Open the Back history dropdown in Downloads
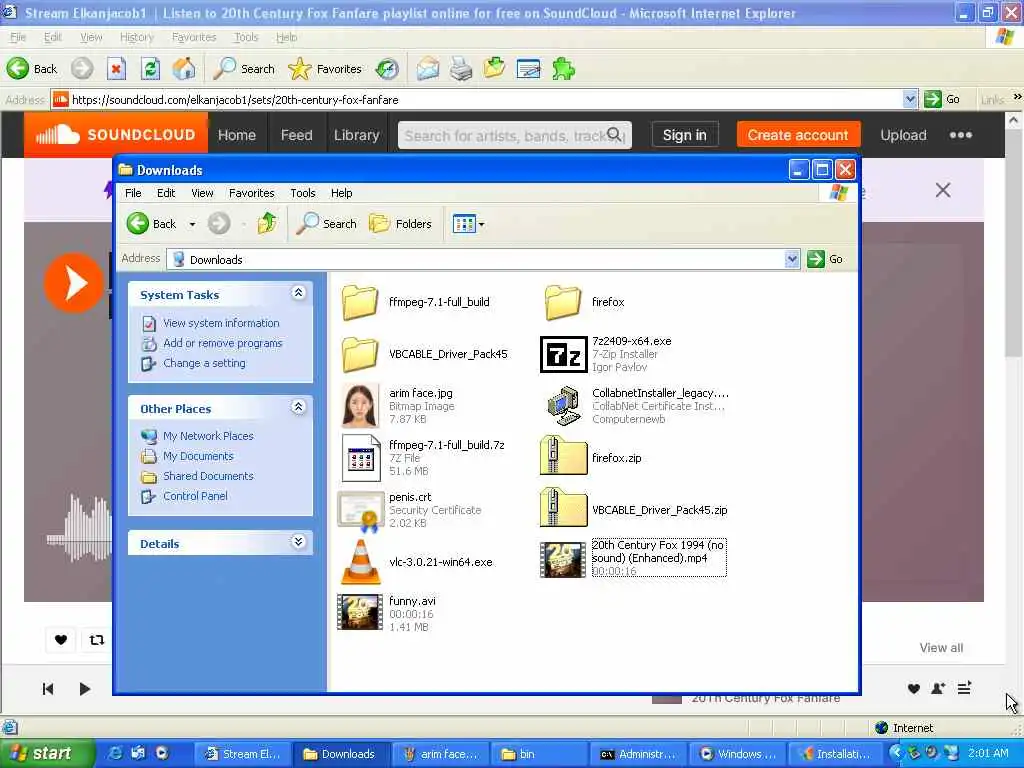Image resolution: width=1024 pixels, height=768 pixels. [192, 224]
